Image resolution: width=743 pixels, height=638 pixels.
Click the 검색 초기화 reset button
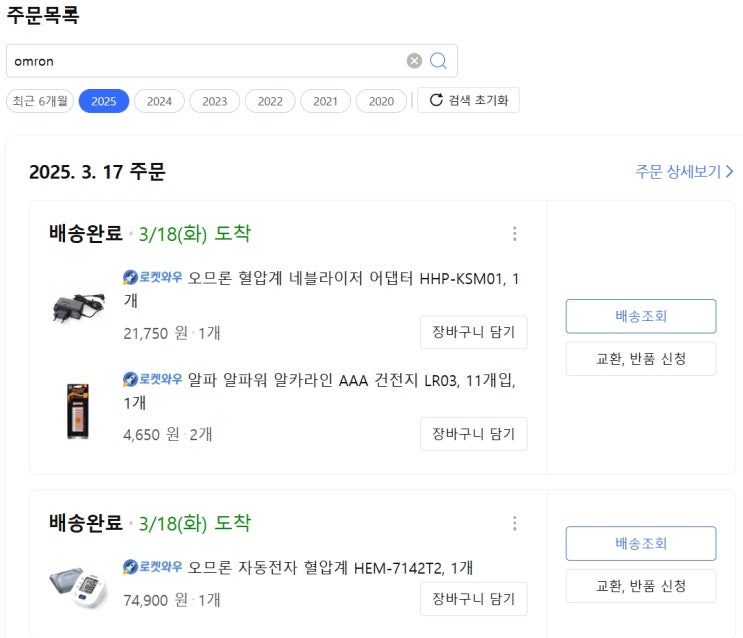468,100
